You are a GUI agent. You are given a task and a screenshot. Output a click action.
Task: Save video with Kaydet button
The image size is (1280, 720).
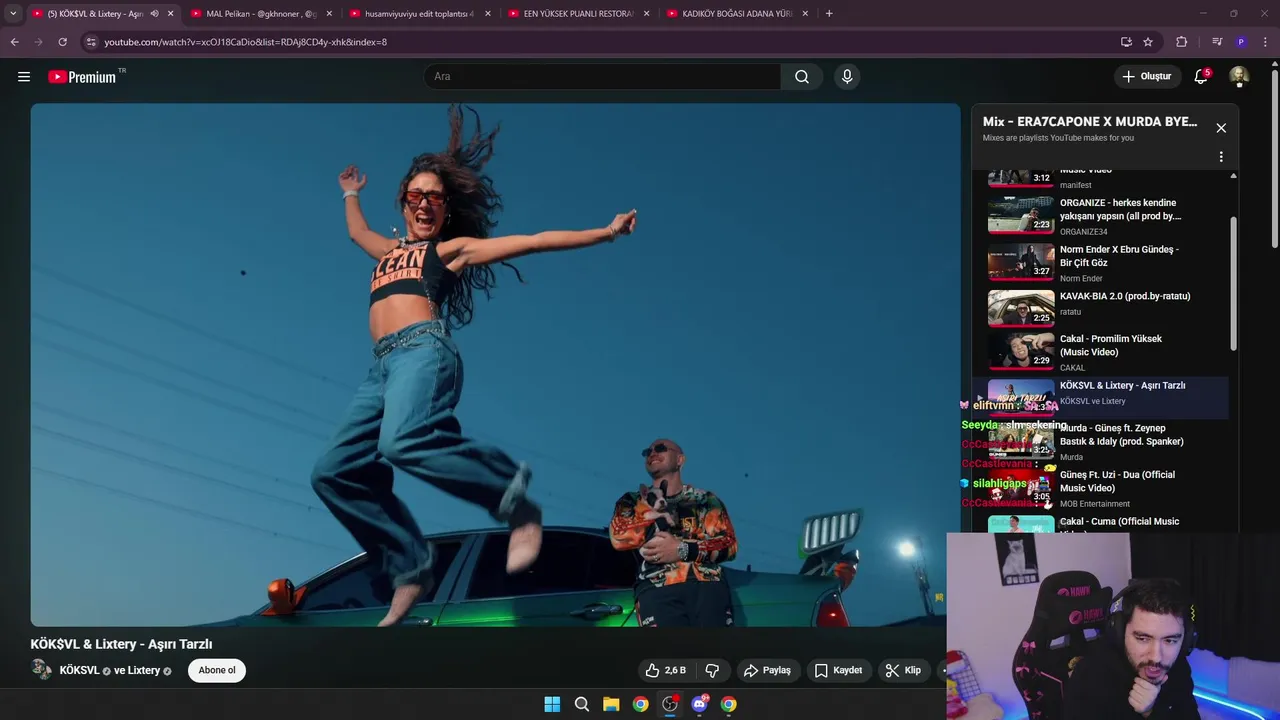pos(838,670)
